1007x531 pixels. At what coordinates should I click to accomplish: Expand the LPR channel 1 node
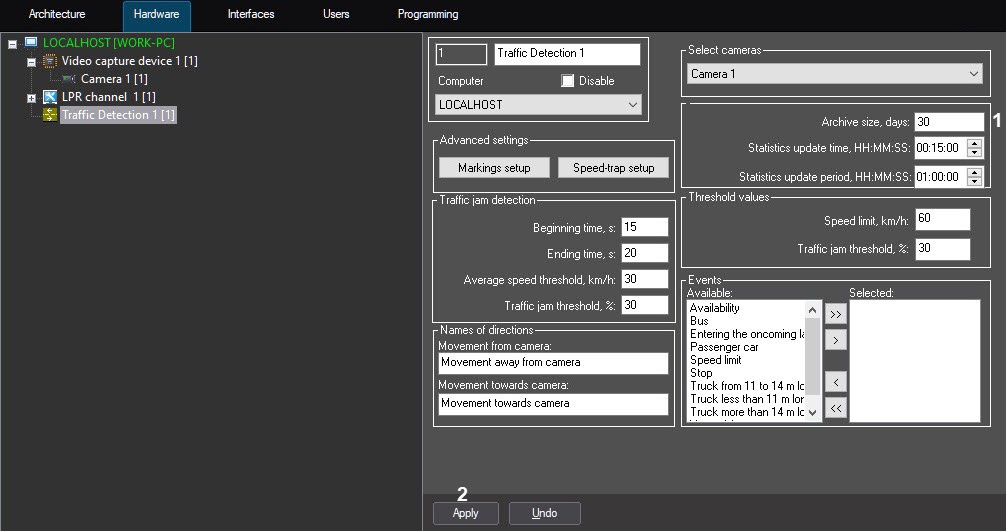point(32,98)
